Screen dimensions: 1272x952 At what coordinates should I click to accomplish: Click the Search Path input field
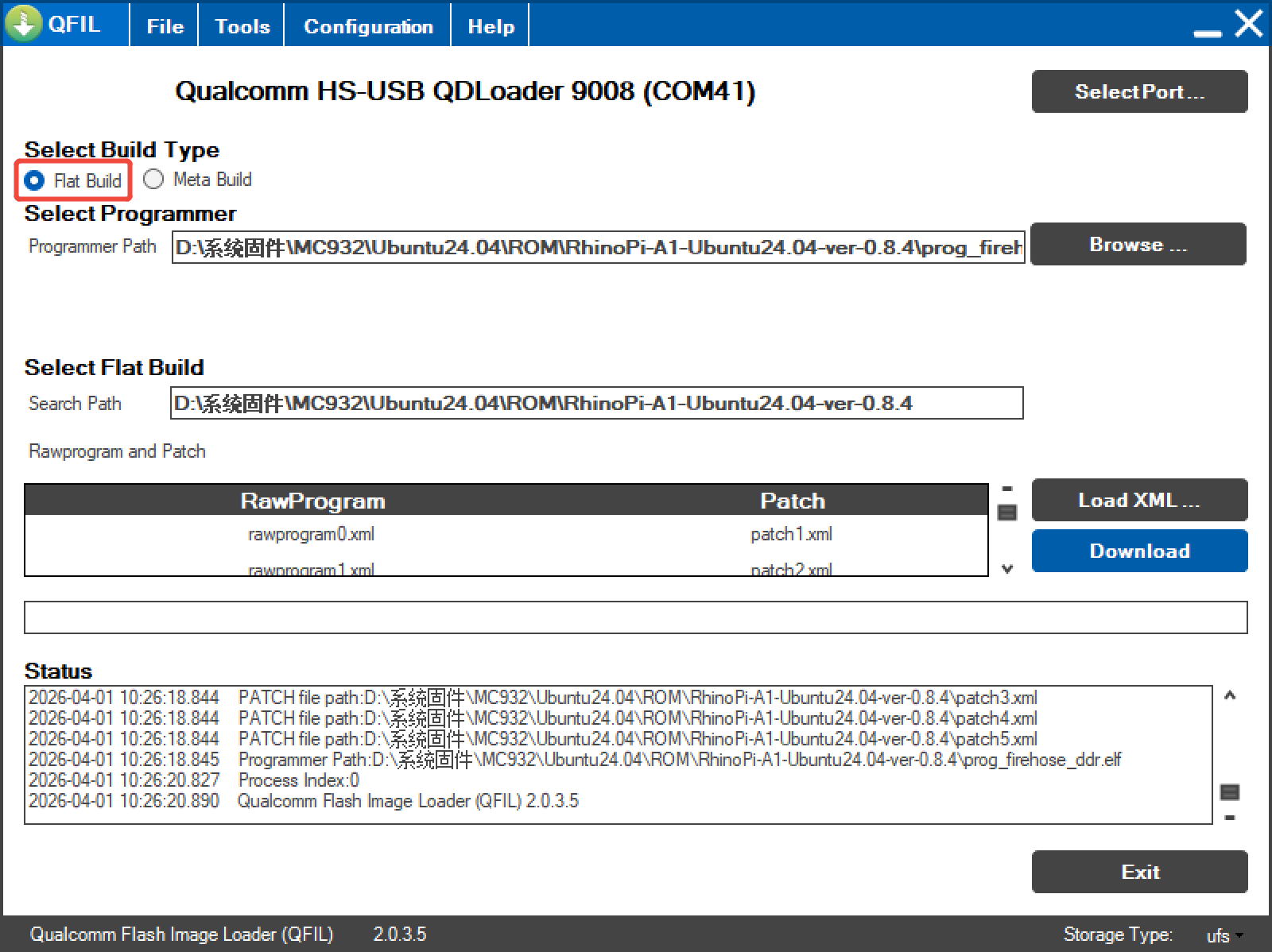click(x=596, y=404)
